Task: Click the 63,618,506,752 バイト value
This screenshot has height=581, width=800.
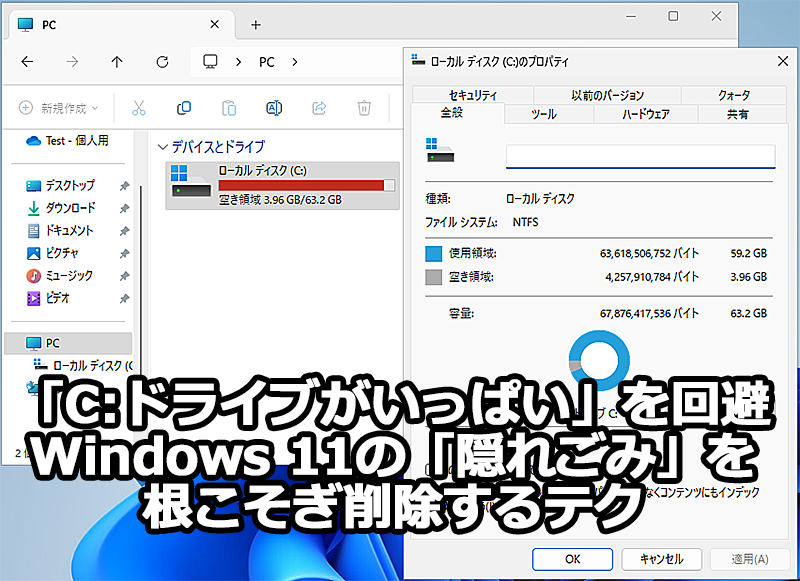Action: (649, 254)
